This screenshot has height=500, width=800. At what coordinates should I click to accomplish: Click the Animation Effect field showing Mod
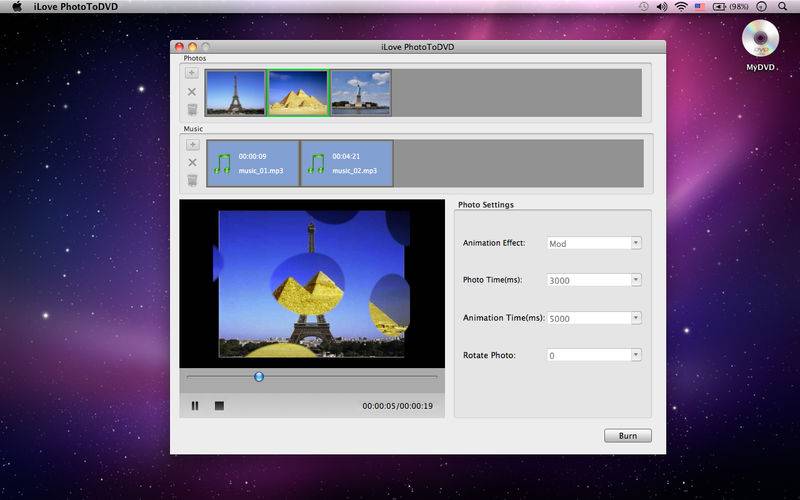pos(589,243)
